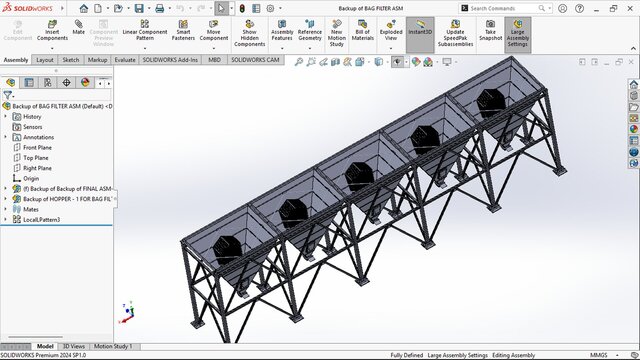
Task: Toggle Hide/Show Items in view toolbar
Action: (x=397, y=62)
